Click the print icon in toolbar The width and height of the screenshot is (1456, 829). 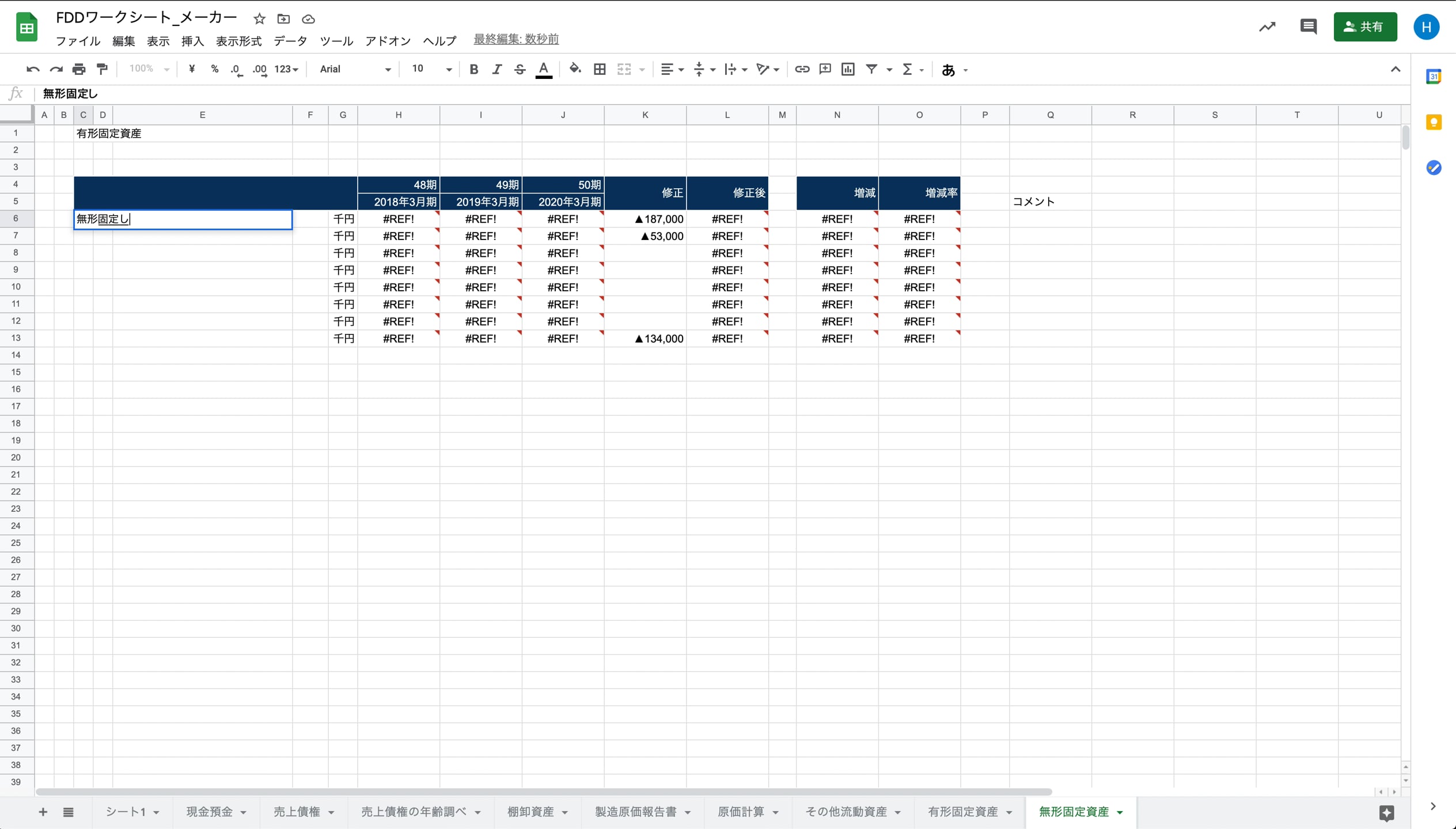point(79,69)
